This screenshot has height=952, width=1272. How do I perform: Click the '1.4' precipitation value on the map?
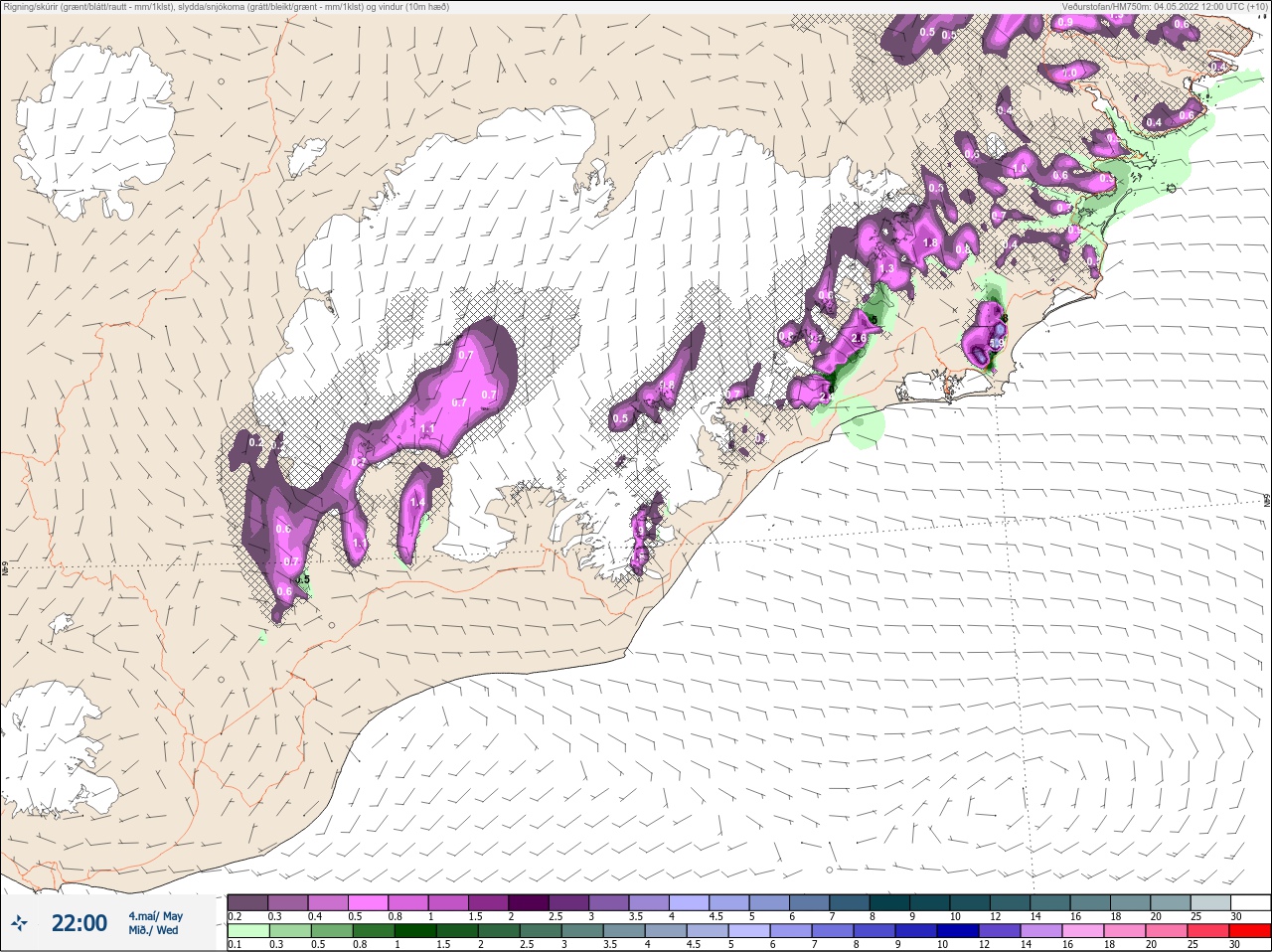pyautogui.click(x=417, y=503)
